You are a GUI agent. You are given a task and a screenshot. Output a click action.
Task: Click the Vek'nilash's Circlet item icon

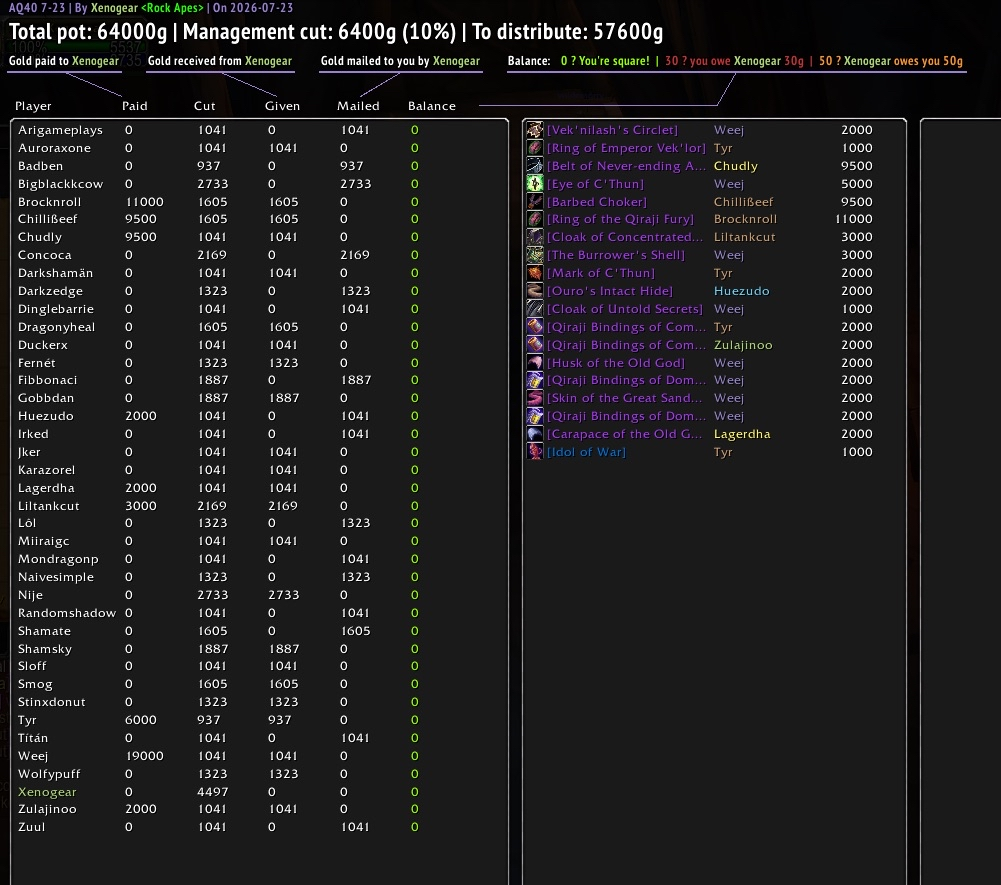[534, 130]
